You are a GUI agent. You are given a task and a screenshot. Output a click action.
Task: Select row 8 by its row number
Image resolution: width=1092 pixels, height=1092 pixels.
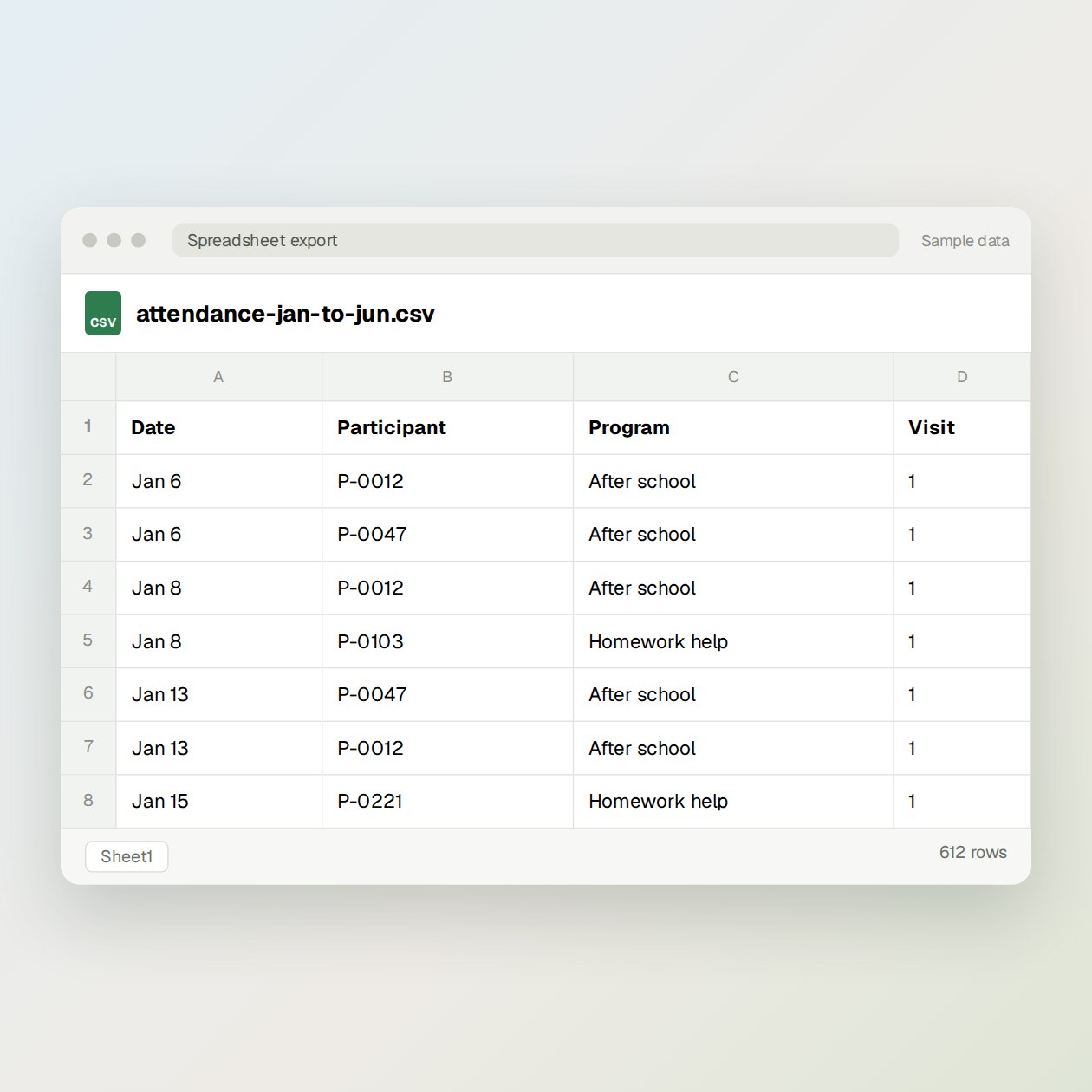point(88,801)
